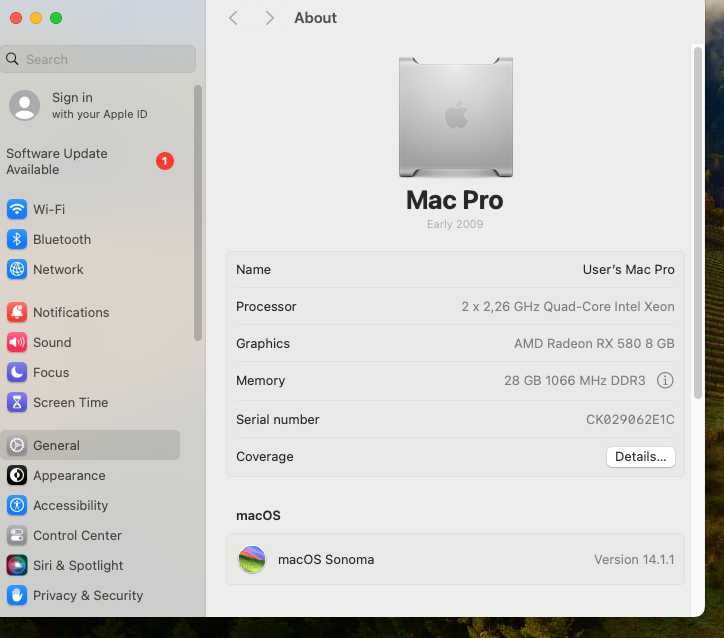Click the green full screen button
This screenshot has width=724, height=638.
(56, 18)
